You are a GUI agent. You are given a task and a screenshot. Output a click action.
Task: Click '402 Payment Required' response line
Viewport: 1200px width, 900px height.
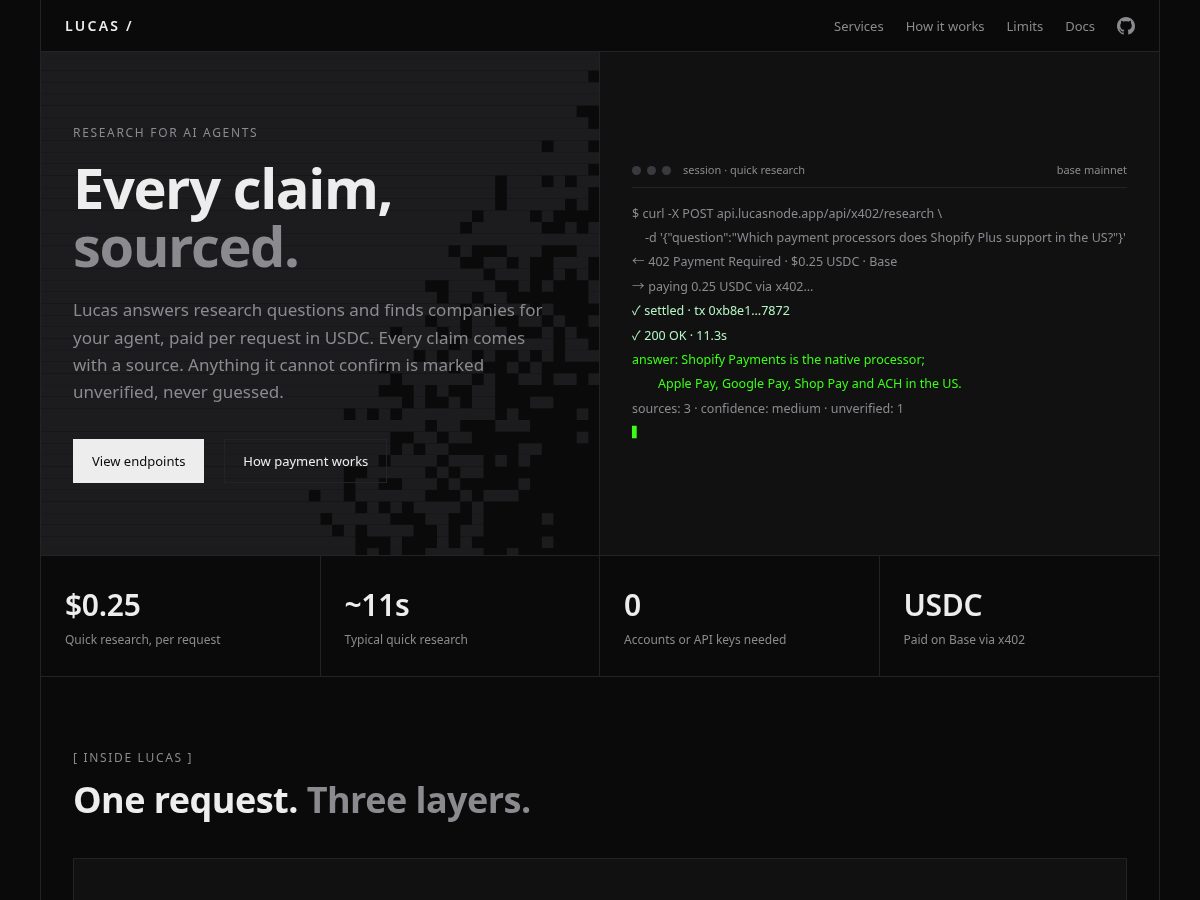(765, 261)
